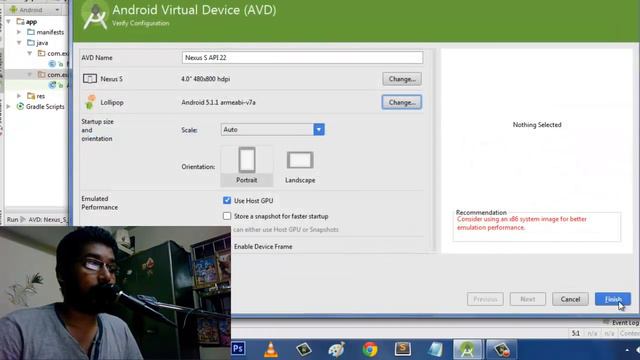Select the Gradle Scripts icon in project tree
This screenshot has height=360, width=640.
point(20,107)
